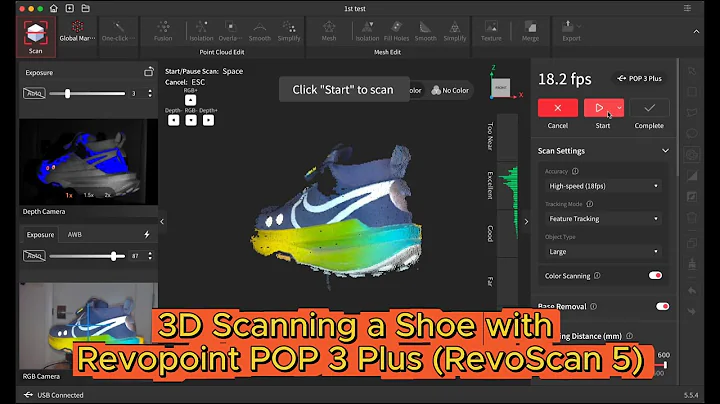Collapse the left camera panel

(162, 221)
